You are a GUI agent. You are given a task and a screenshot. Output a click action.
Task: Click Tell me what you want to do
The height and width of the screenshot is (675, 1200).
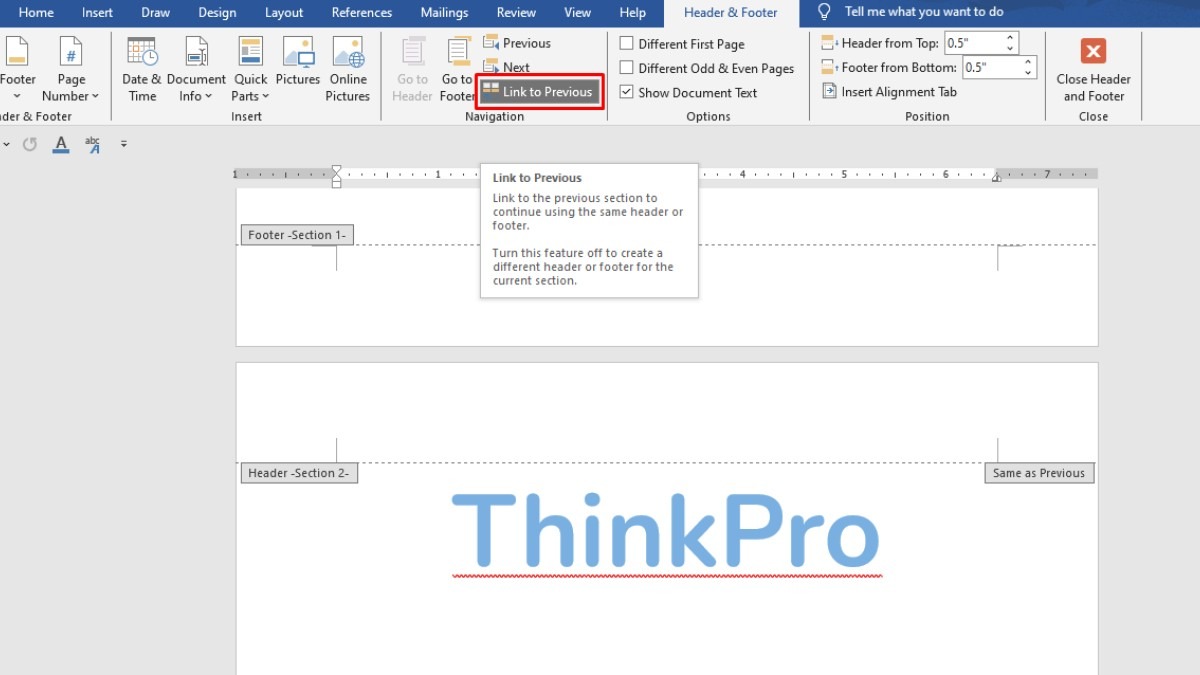924,12
